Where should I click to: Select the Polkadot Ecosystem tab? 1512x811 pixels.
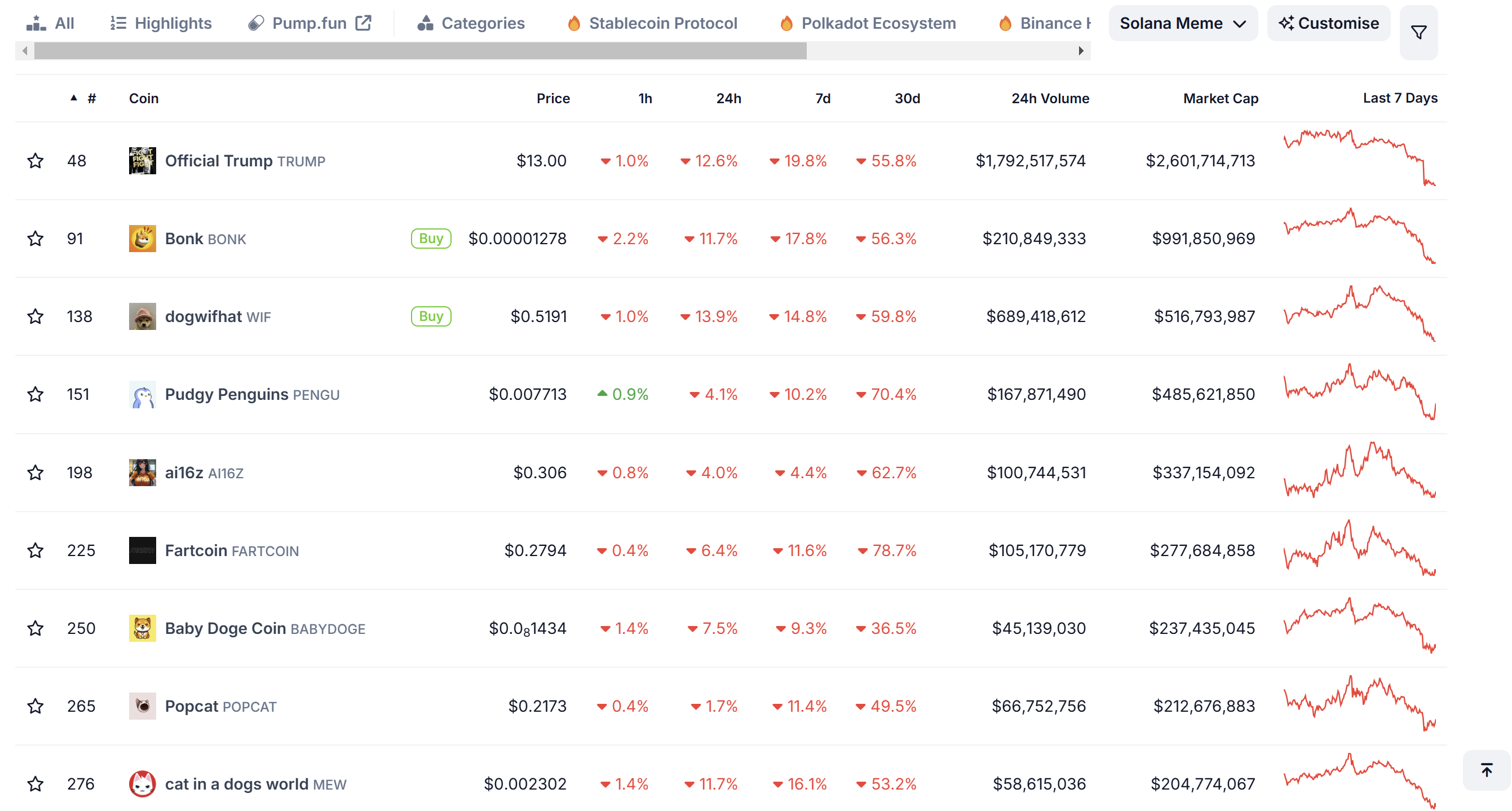868,24
